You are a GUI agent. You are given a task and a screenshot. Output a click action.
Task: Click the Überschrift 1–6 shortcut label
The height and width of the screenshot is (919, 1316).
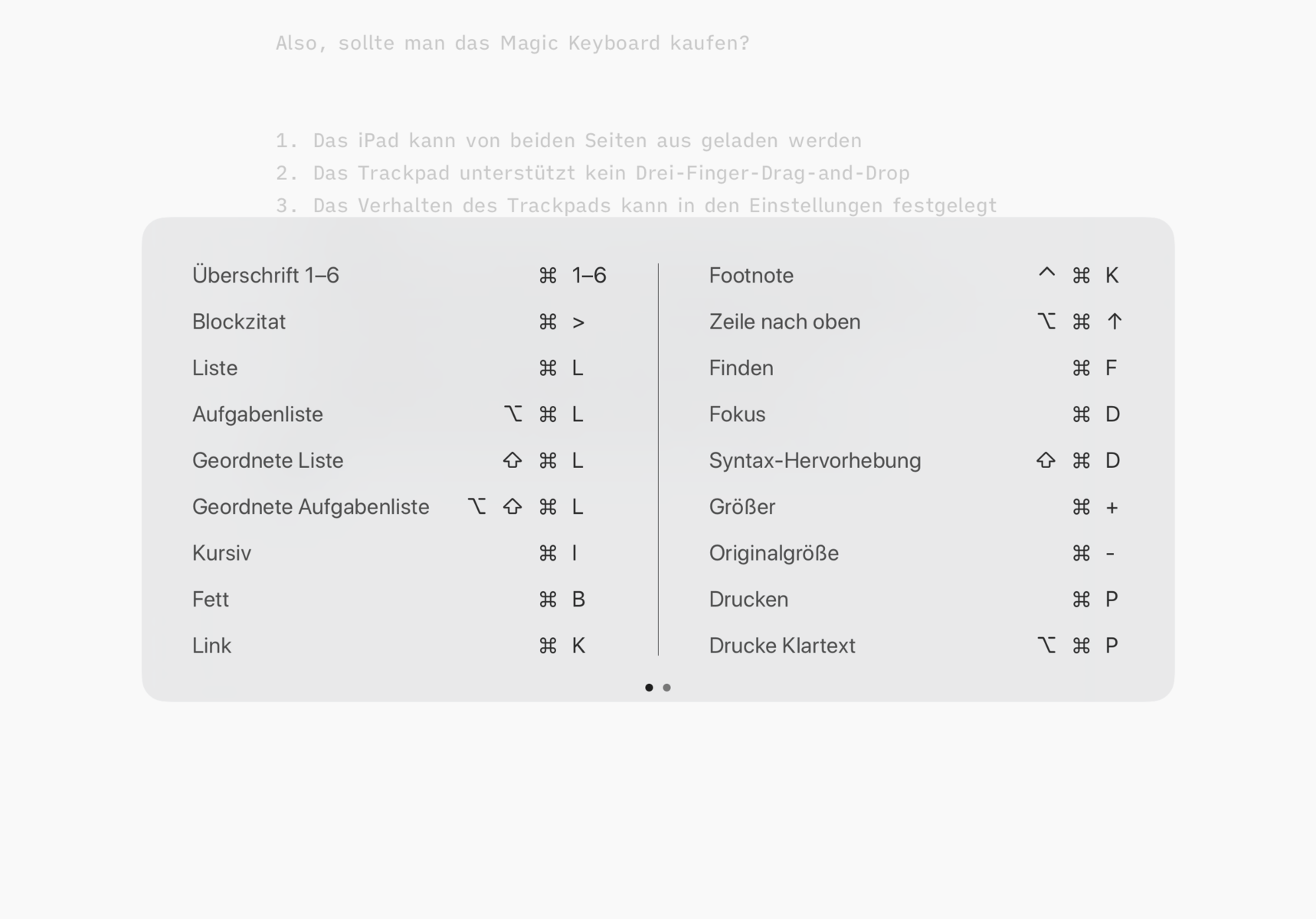[265, 276]
